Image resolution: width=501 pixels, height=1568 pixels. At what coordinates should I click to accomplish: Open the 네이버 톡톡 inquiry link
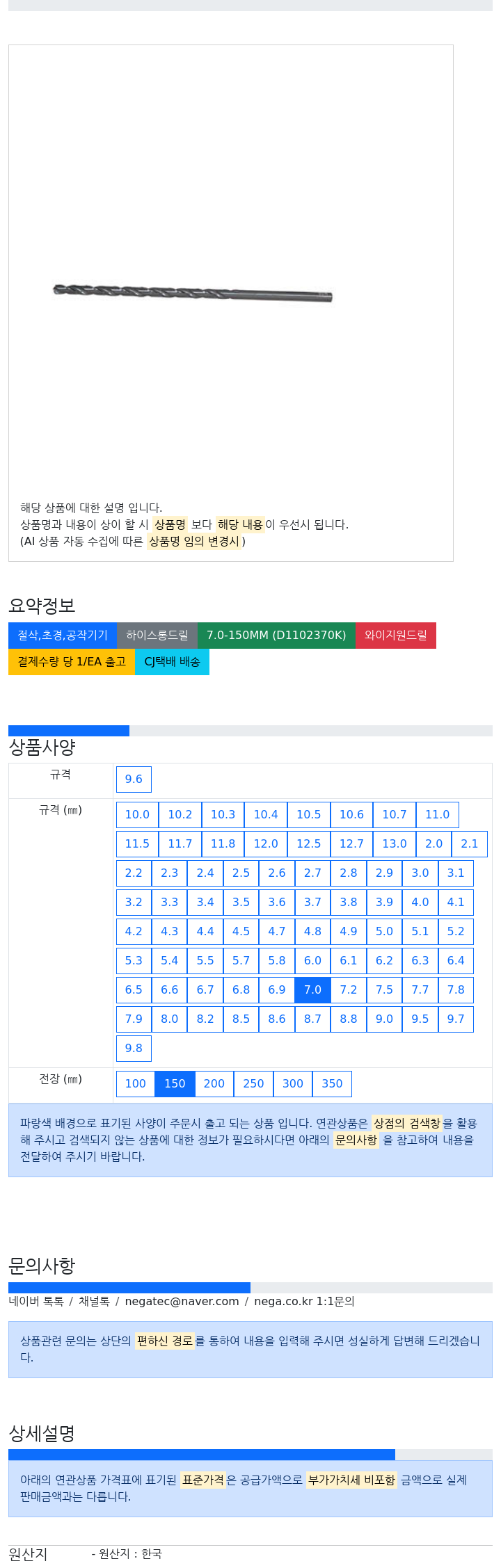[36, 1302]
